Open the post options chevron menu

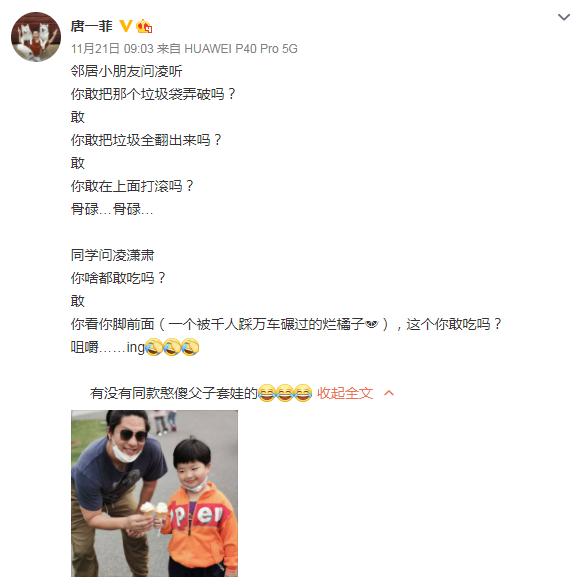563,17
